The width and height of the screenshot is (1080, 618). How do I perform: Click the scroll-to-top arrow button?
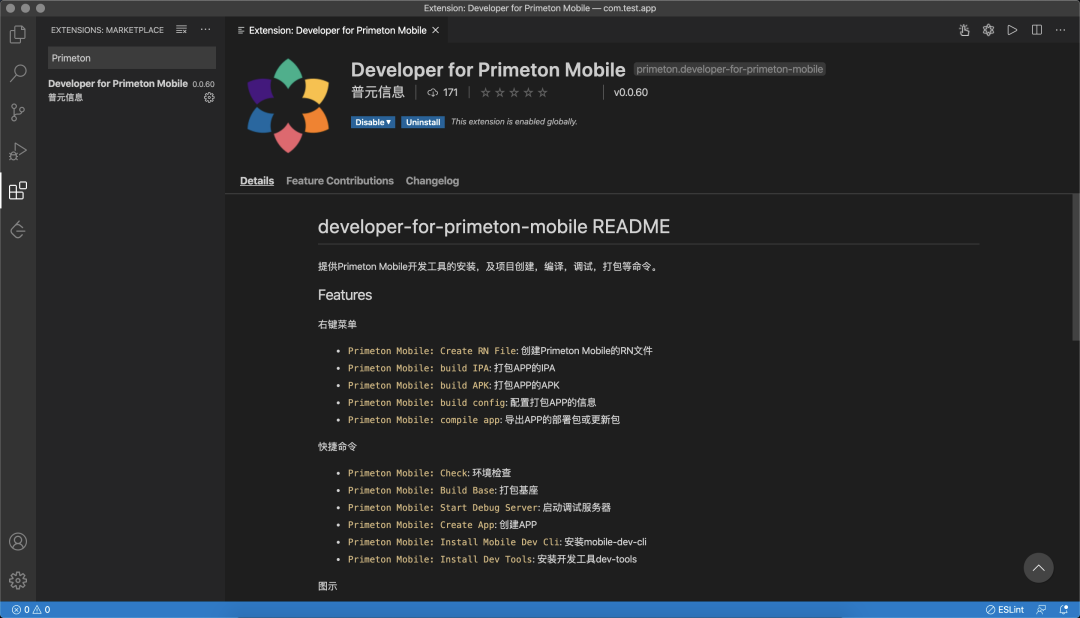point(1038,568)
